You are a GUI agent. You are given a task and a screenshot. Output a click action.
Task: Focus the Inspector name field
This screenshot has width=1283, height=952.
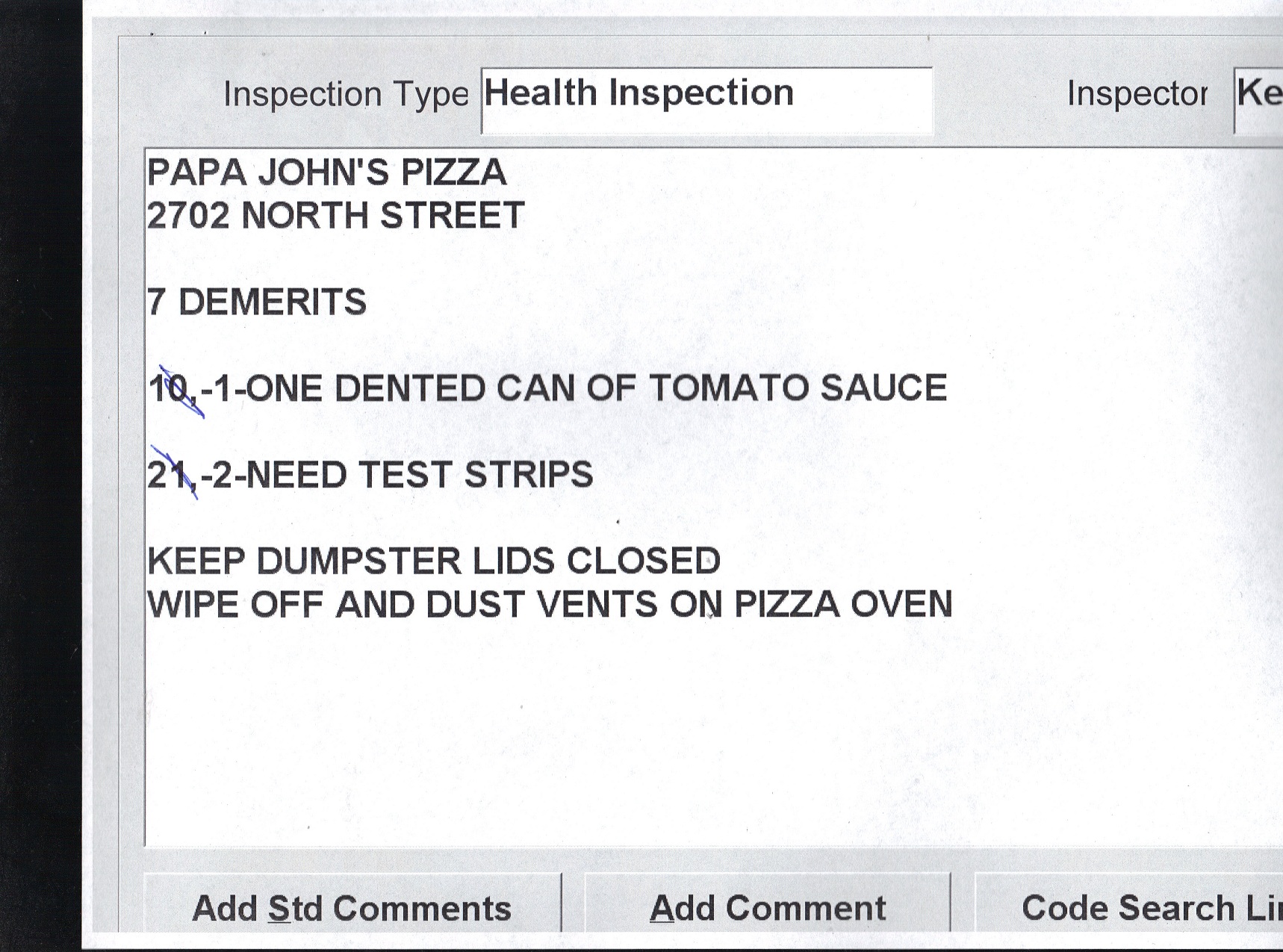coord(1260,100)
